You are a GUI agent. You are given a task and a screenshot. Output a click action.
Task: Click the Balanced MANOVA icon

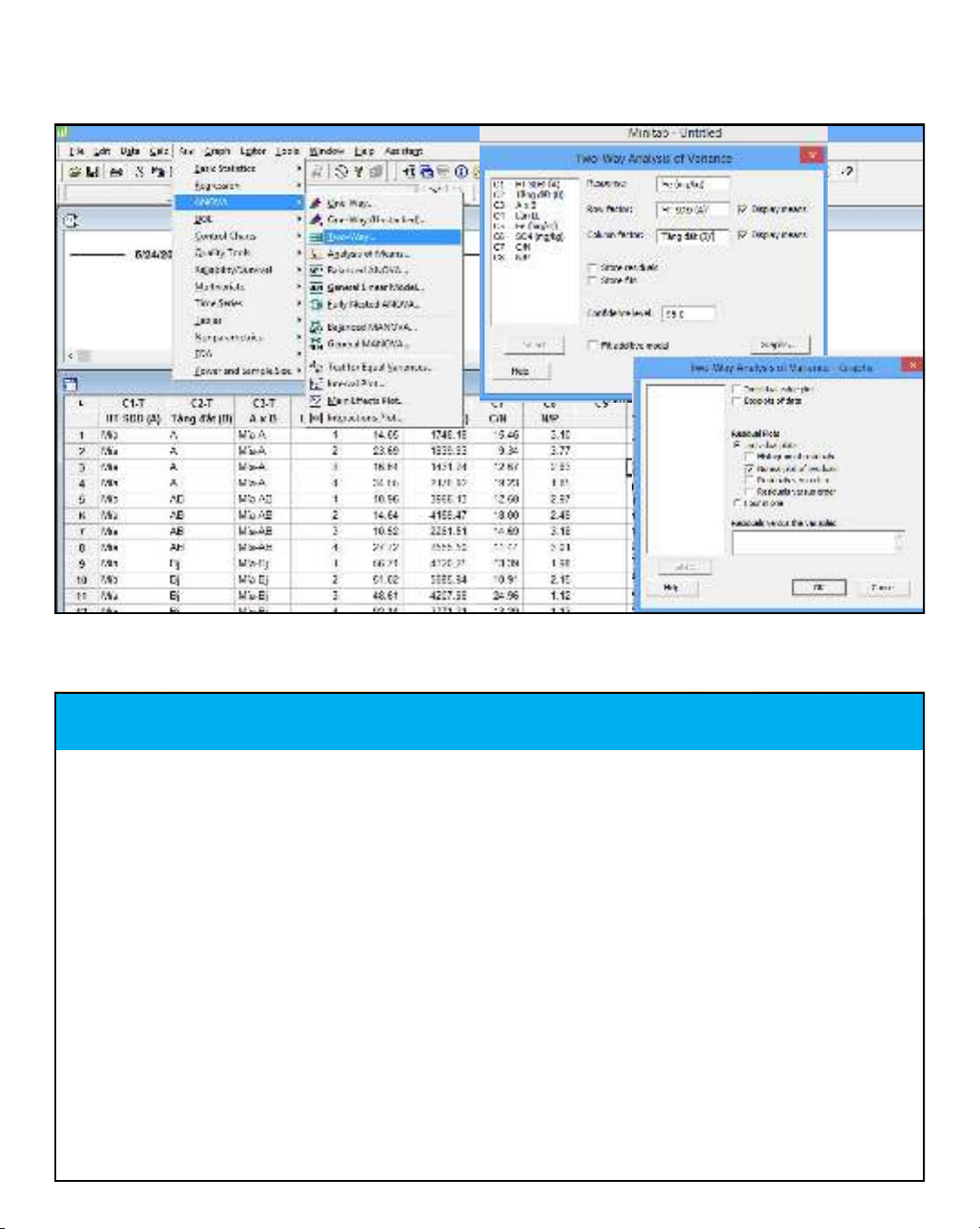click(x=315, y=327)
